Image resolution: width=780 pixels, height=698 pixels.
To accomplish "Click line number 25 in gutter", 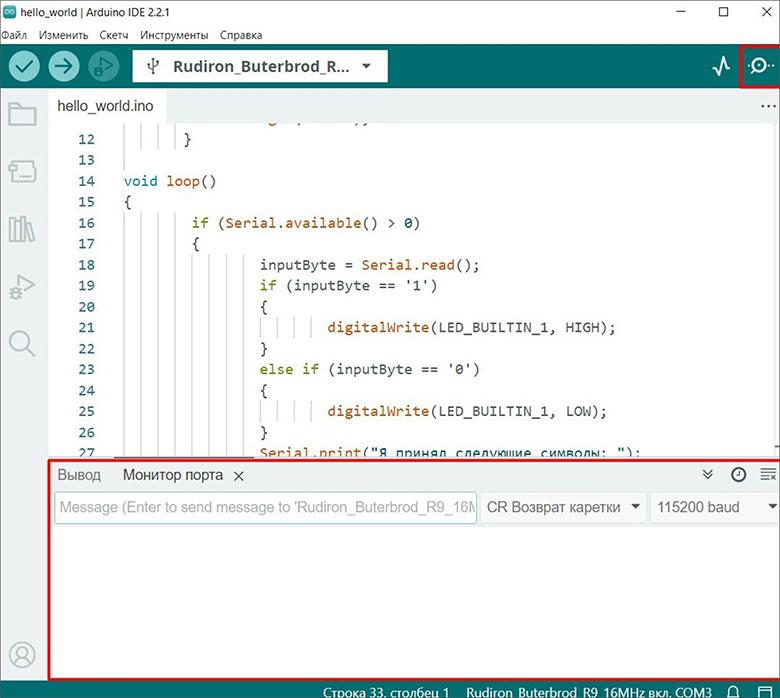I will [x=86, y=411].
